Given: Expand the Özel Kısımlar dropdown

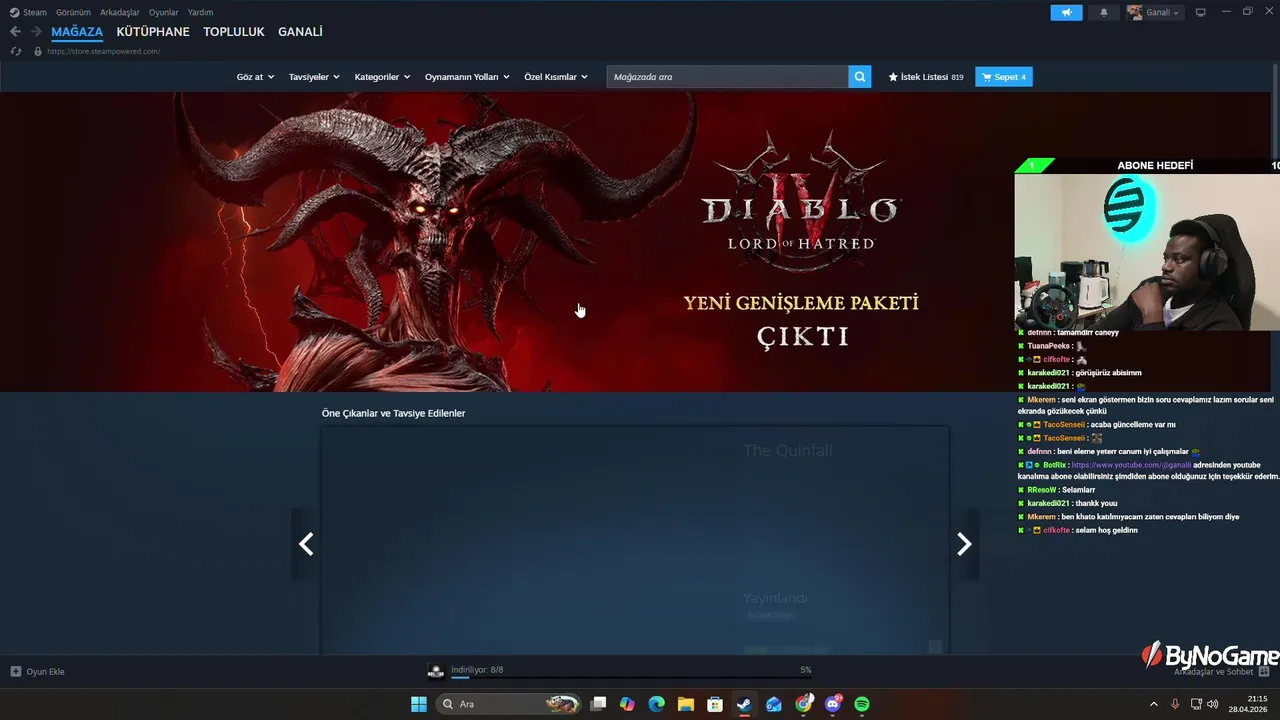Looking at the screenshot, I should [x=556, y=77].
